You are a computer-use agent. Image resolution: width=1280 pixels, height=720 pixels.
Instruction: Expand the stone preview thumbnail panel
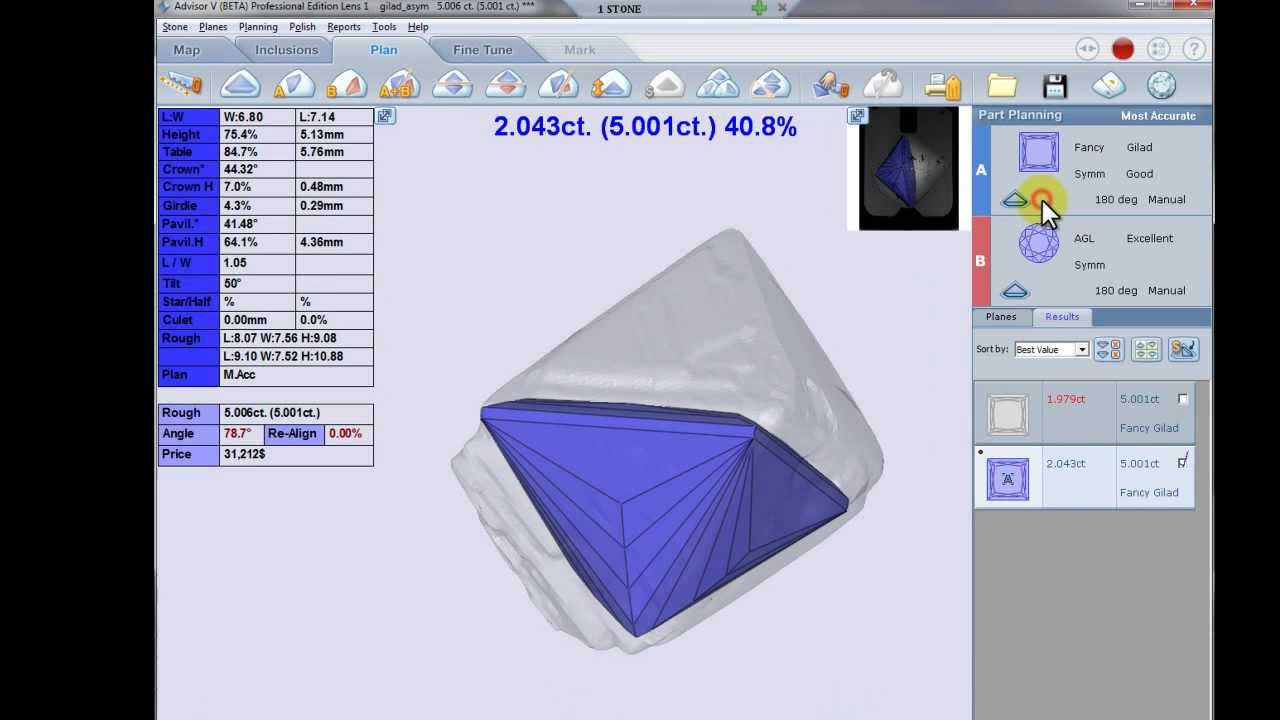tap(857, 116)
